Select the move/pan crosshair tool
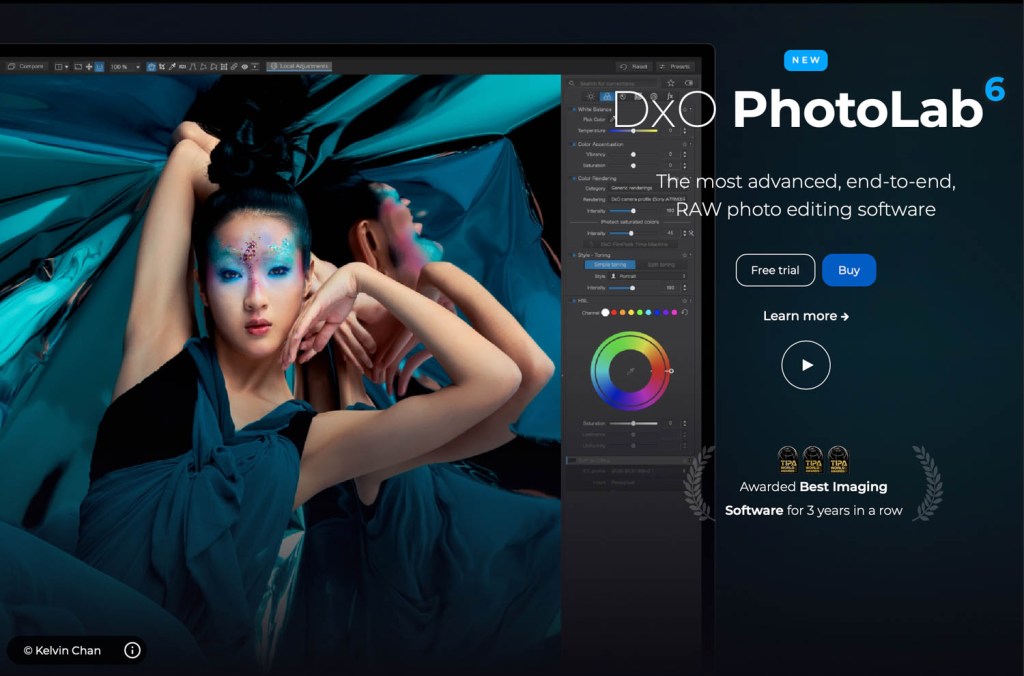 (x=89, y=67)
